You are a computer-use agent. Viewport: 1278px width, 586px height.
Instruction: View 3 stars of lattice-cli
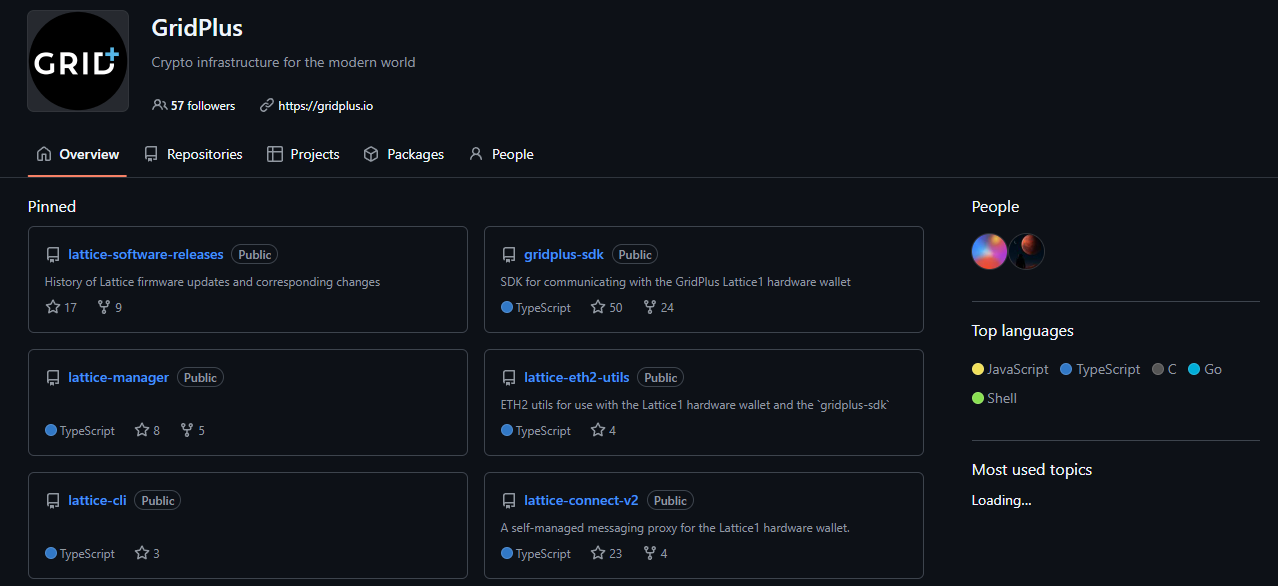pyautogui.click(x=147, y=553)
